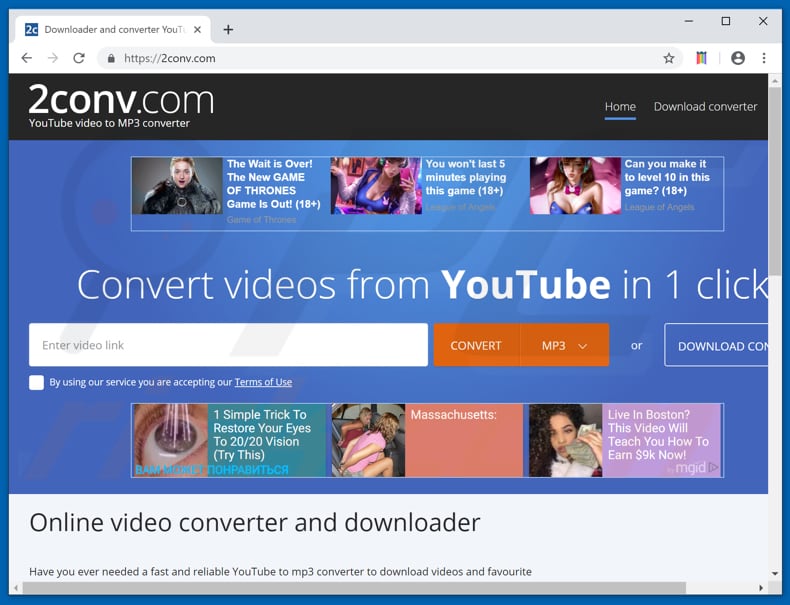Open the 'Can you make it to level 10' ad image
This screenshot has width=790, height=605.
575,186
